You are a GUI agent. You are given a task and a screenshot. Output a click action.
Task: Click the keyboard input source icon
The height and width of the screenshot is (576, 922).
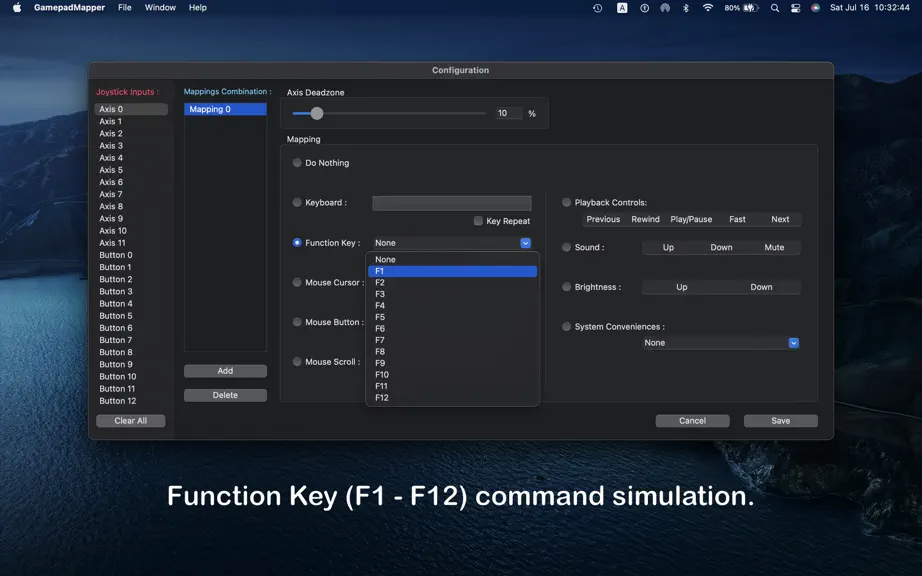622,8
